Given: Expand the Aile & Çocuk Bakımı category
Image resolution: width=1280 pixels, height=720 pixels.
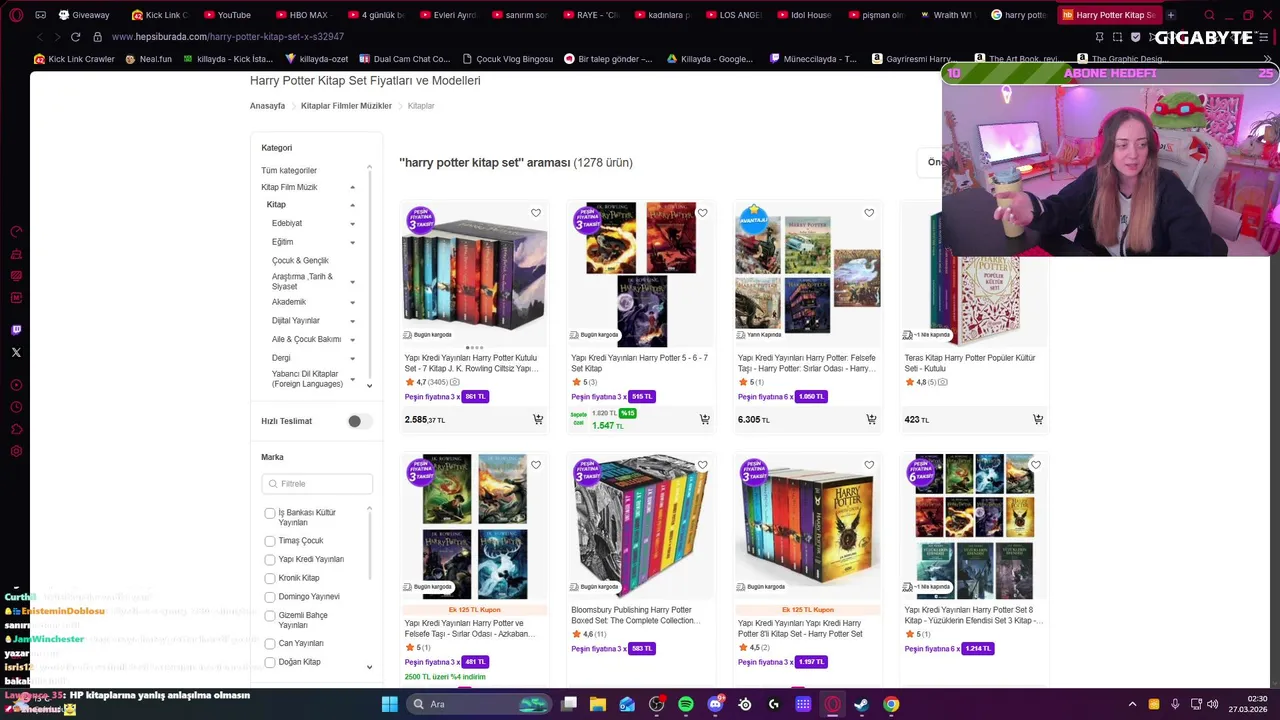Looking at the screenshot, I should coord(352,340).
